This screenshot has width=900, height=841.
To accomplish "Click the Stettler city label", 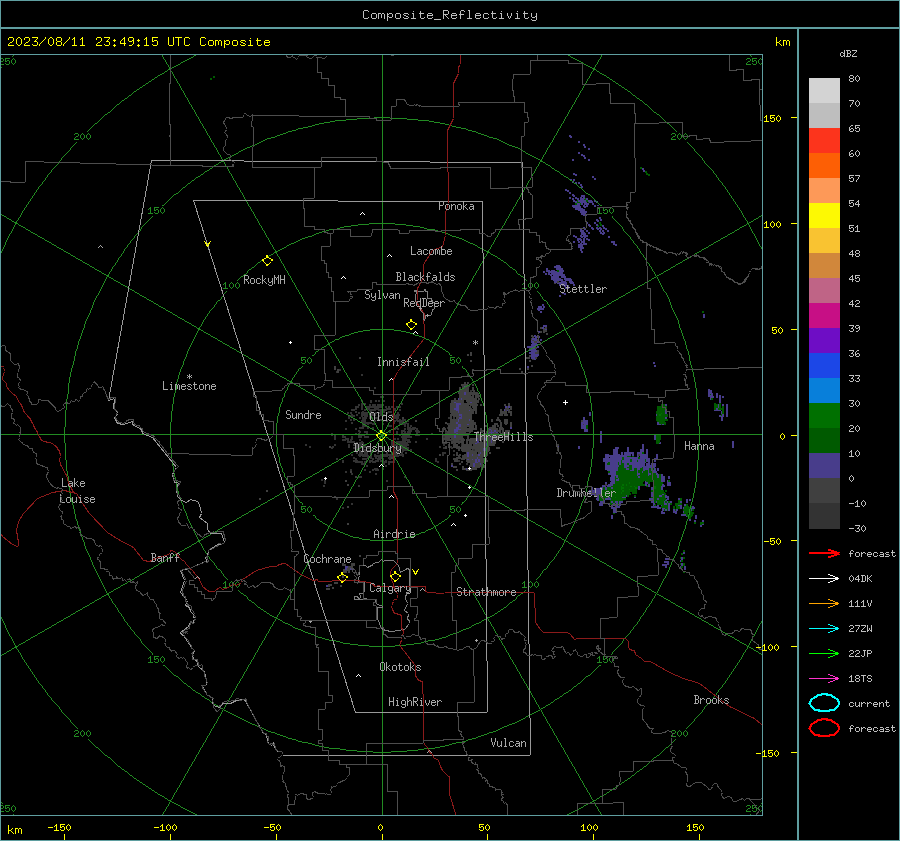I will pyautogui.click(x=583, y=289).
